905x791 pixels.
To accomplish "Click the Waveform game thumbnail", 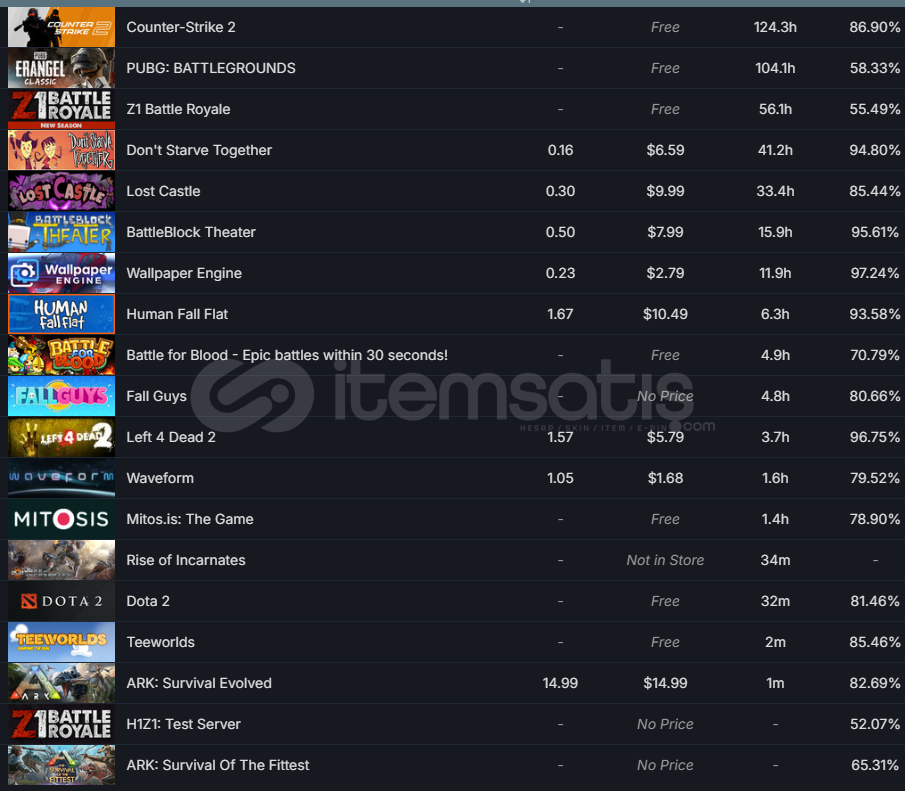I will pos(61,478).
